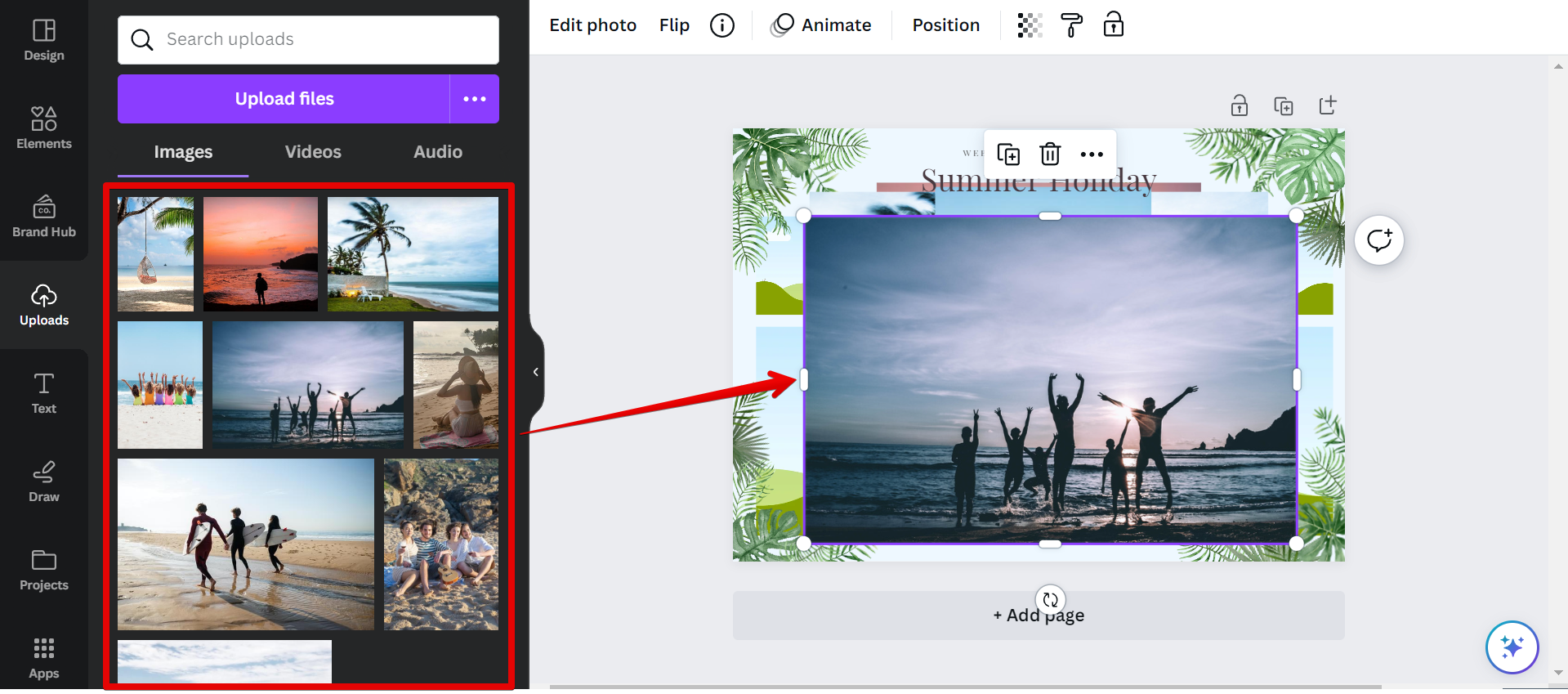Select the hanging beach swing chair photo
The height and width of the screenshot is (694, 1568).
point(155,254)
